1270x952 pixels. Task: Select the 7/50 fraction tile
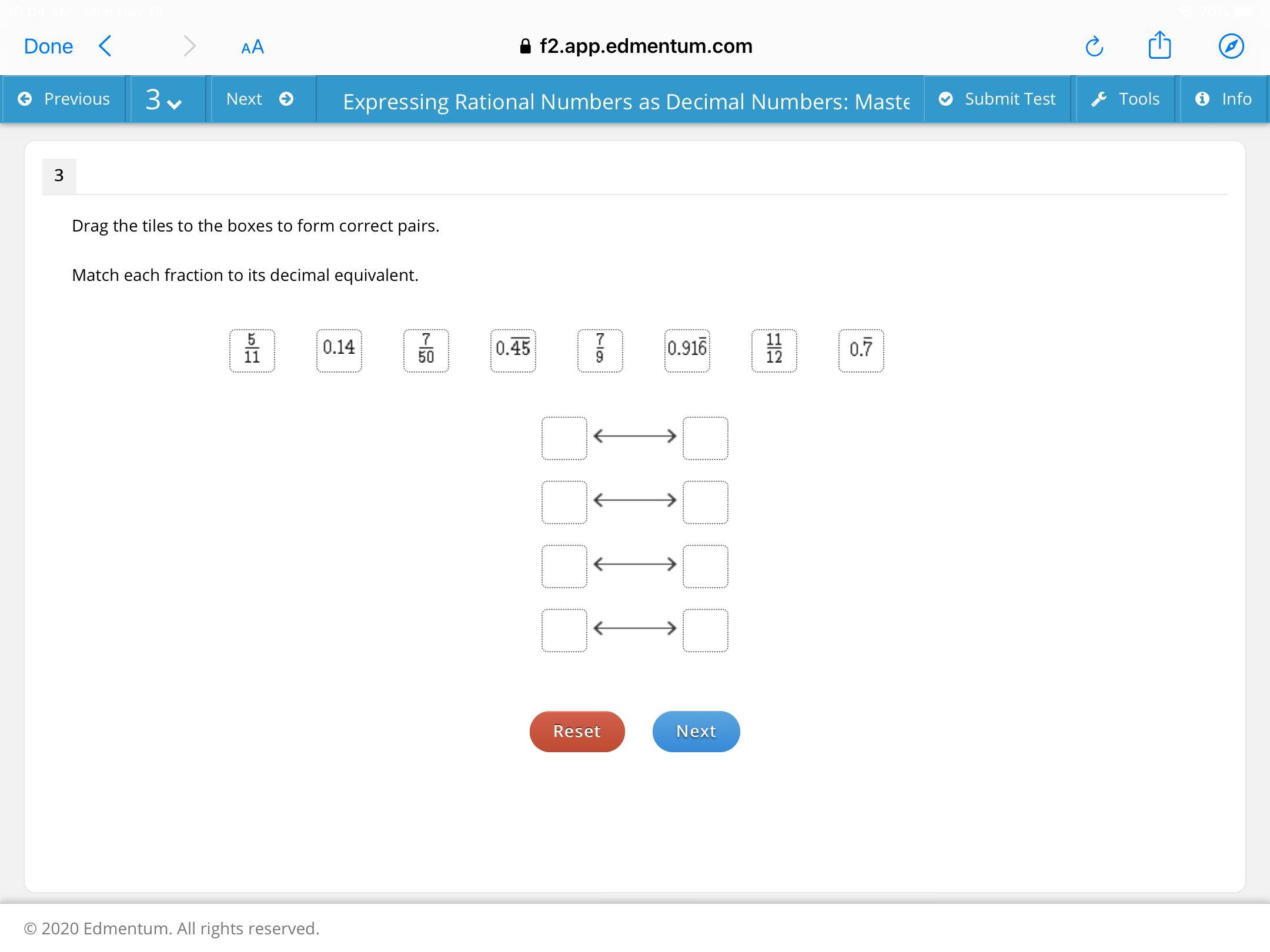[x=426, y=351]
